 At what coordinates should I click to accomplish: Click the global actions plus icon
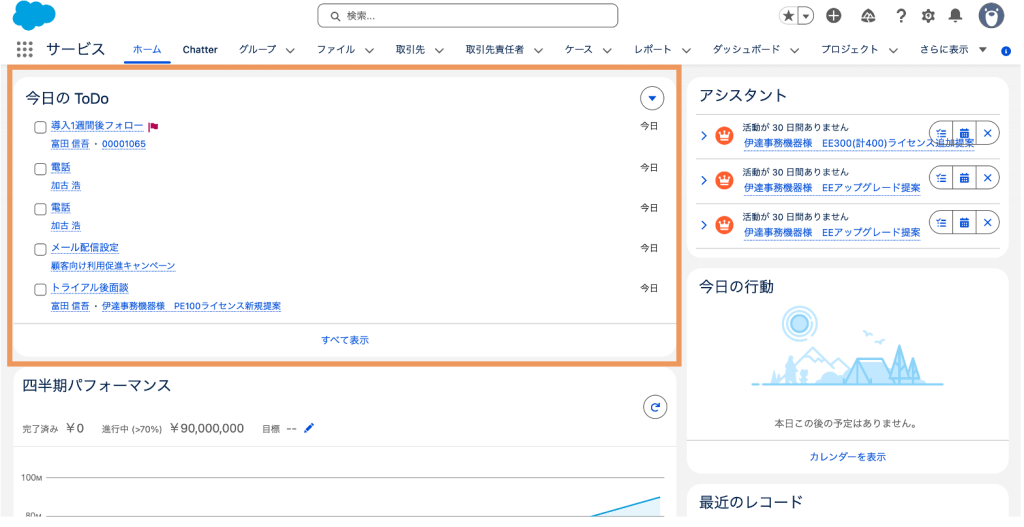coord(834,15)
